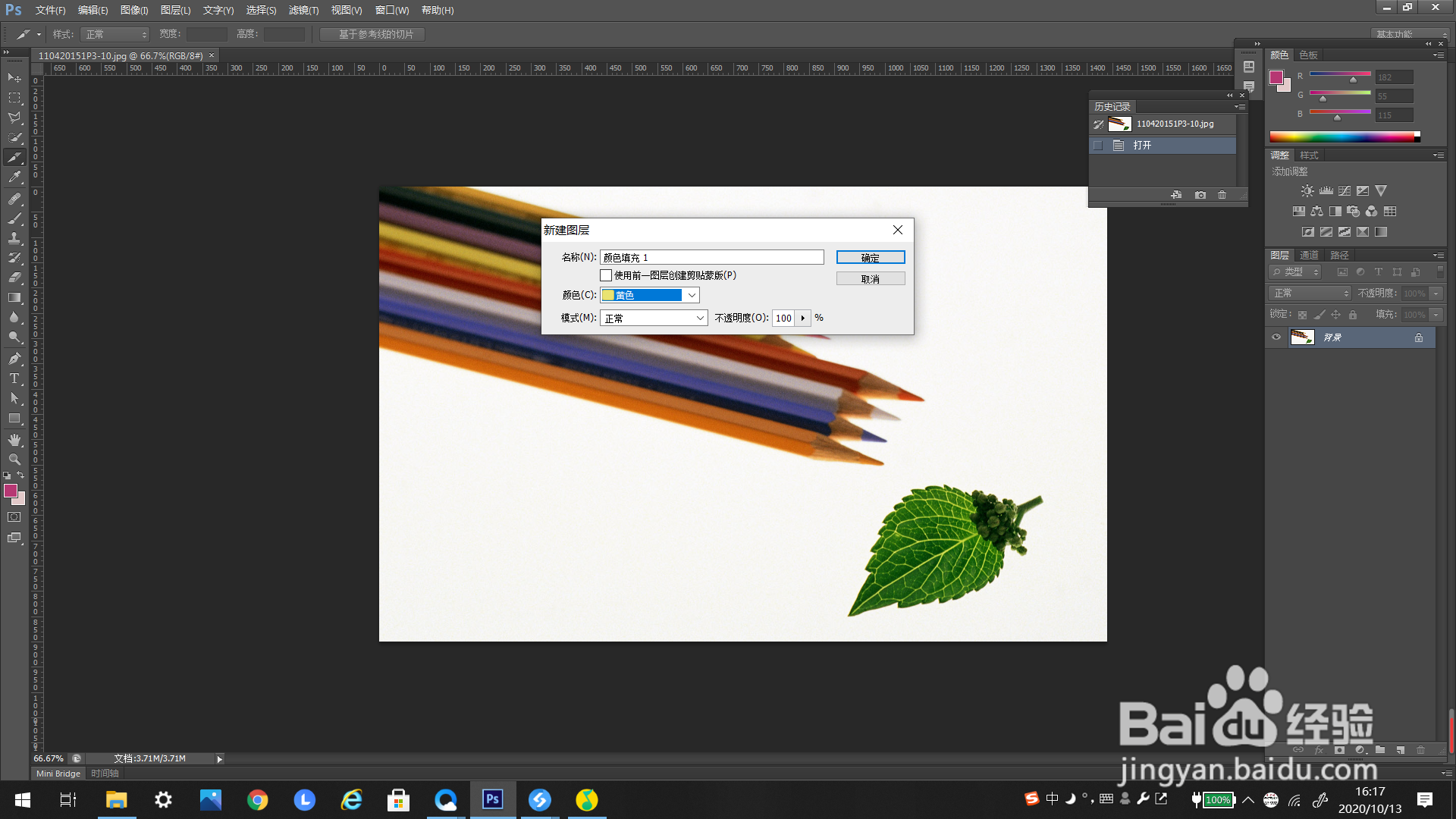Expand the 模式 blend mode dropdown
This screenshot has height=819, width=1456.
654,318
